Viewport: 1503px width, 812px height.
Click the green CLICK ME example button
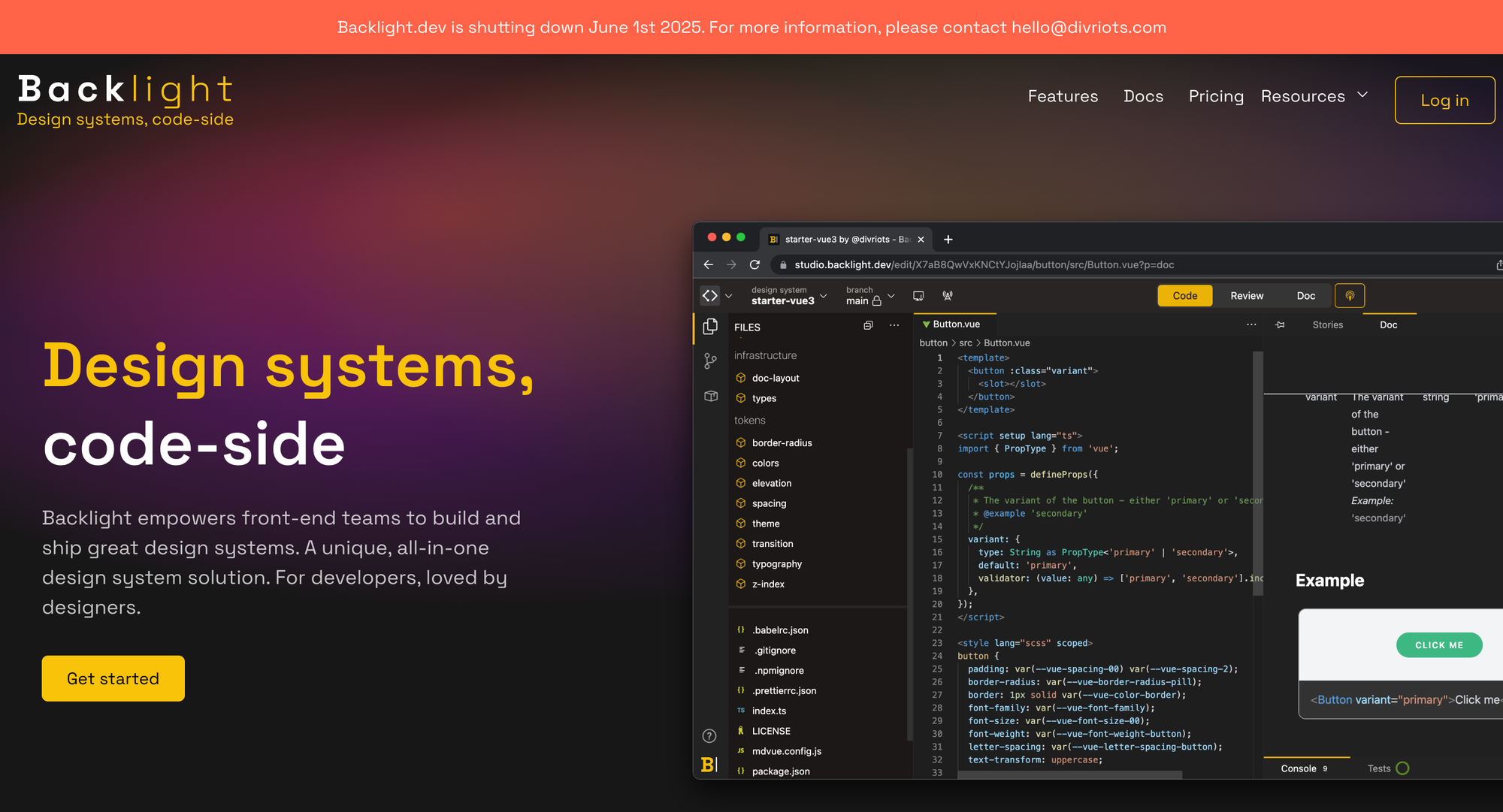click(x=1439, y=644)
